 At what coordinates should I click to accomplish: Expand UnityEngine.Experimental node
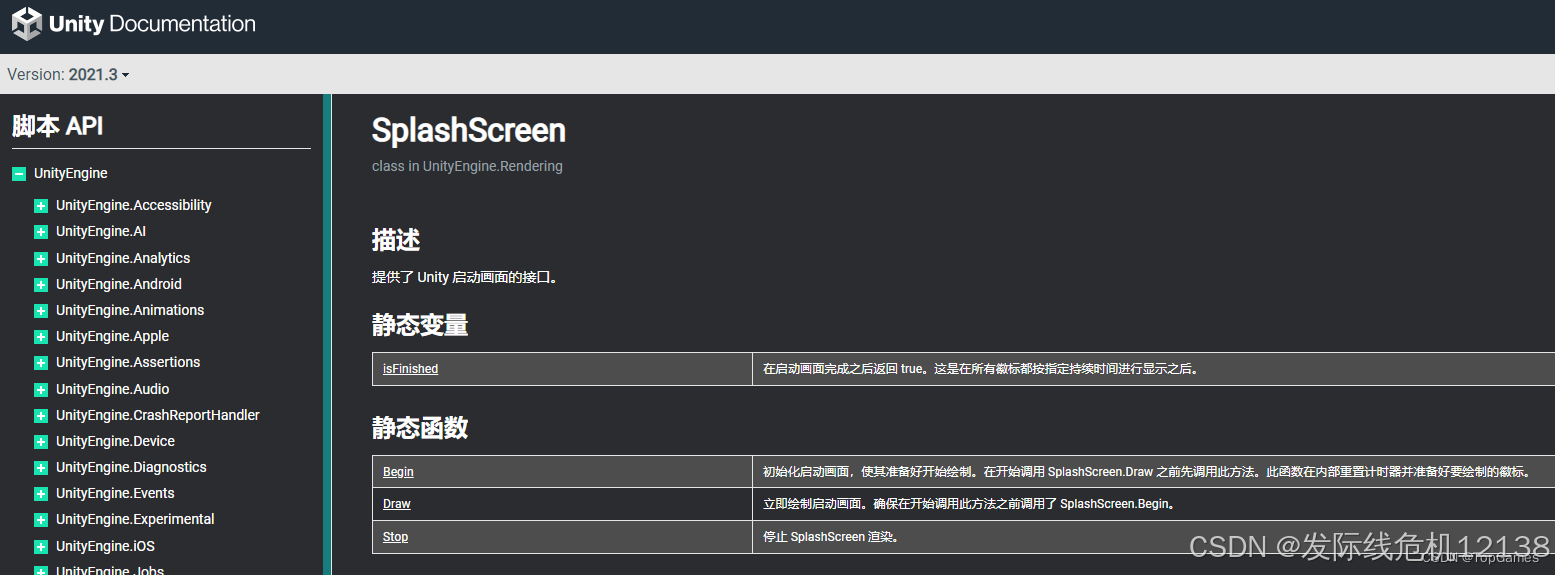point(41,520)
